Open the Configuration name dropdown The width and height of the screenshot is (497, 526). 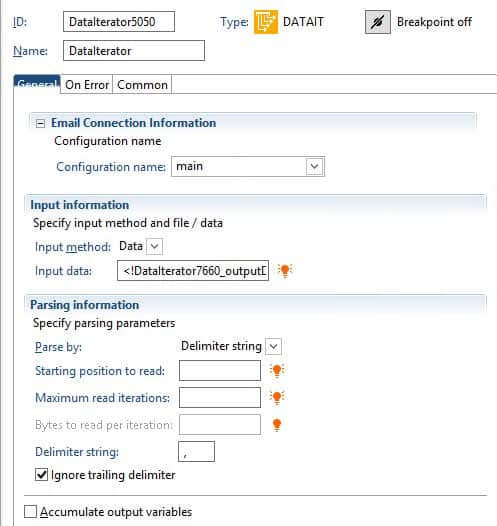[314, 166]
